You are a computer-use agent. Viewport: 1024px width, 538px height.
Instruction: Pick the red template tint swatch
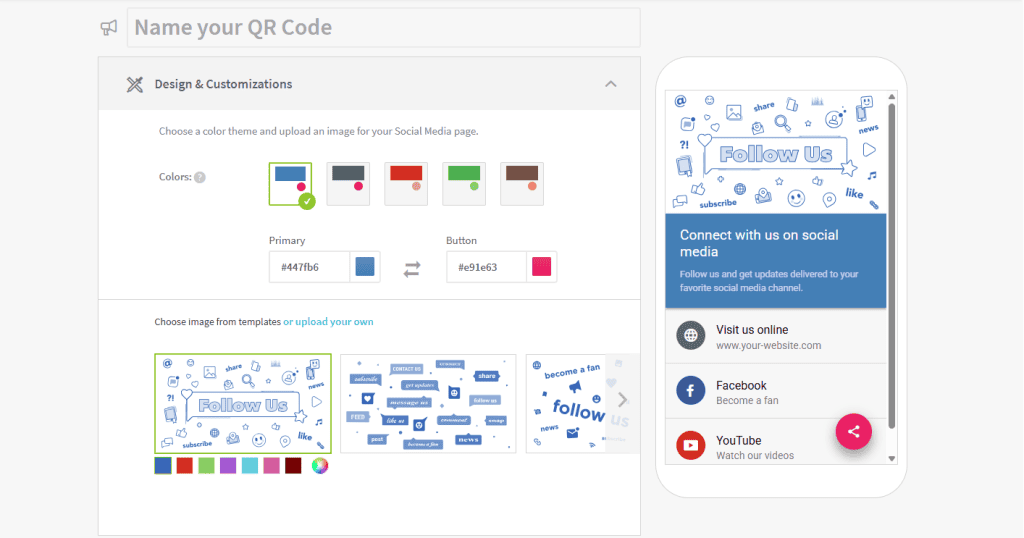(185, 466)
